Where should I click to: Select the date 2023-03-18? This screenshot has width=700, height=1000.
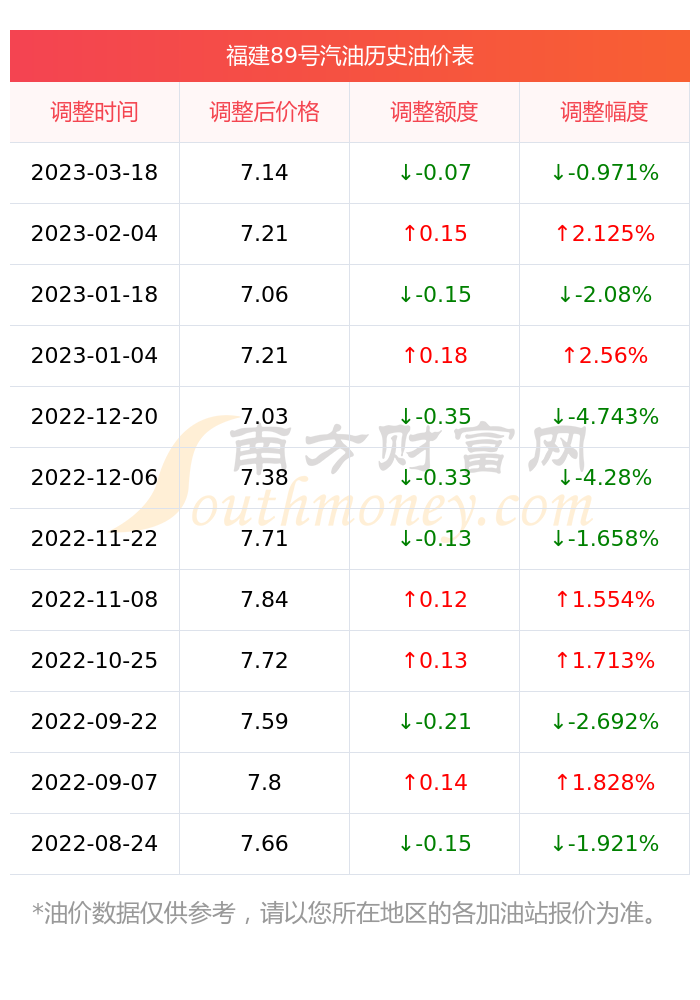click(94, 173)
